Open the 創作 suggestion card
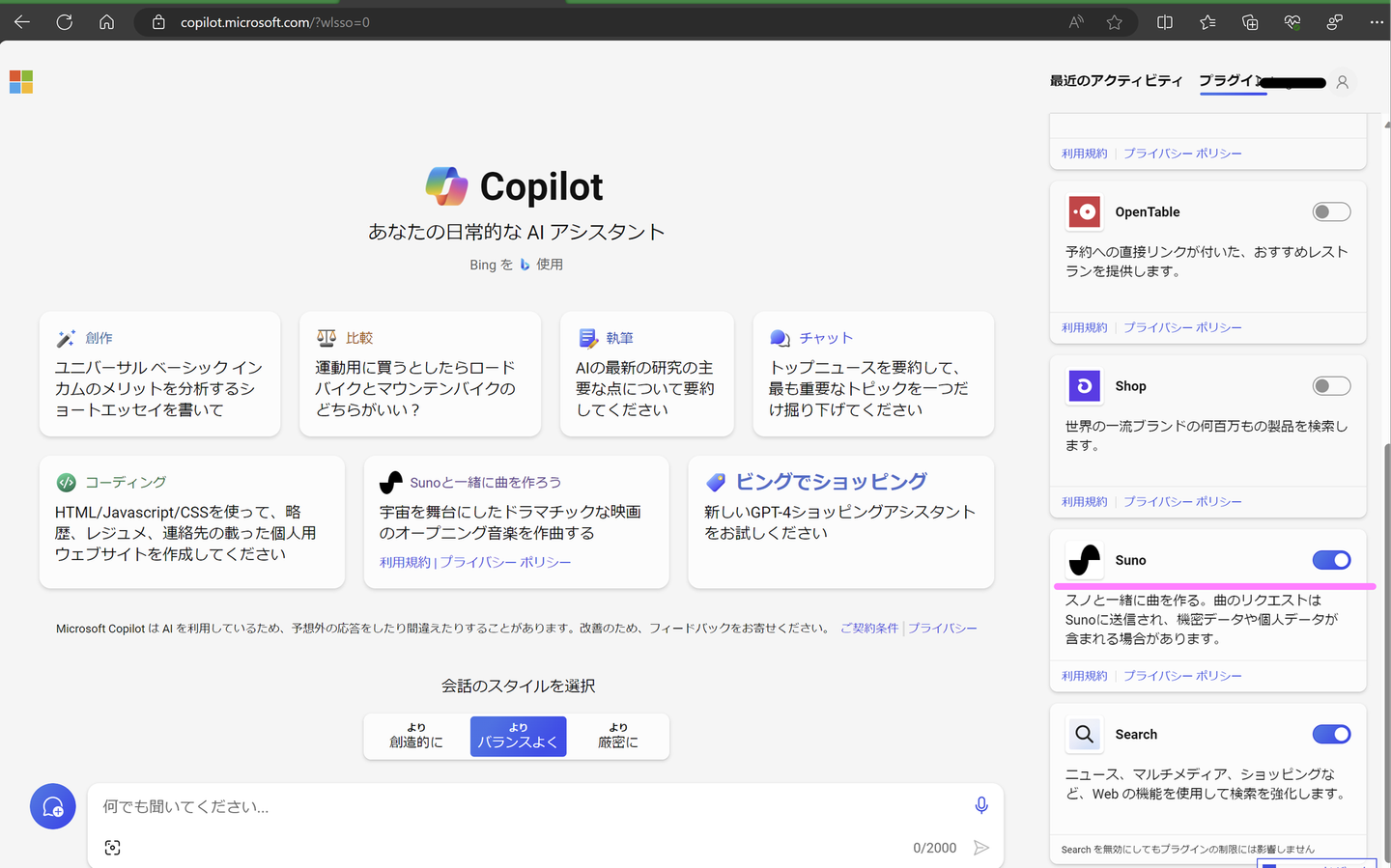 [160, 374]
